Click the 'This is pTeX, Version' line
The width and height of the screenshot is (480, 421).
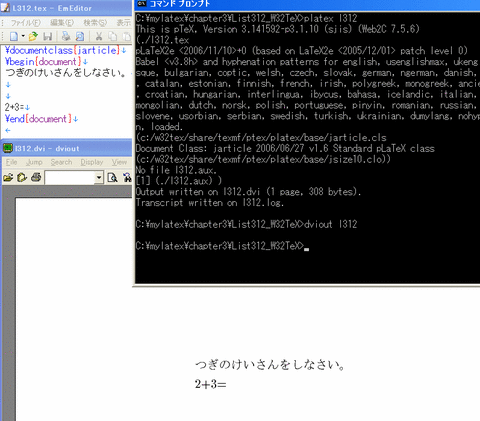(x=277, y=29)
